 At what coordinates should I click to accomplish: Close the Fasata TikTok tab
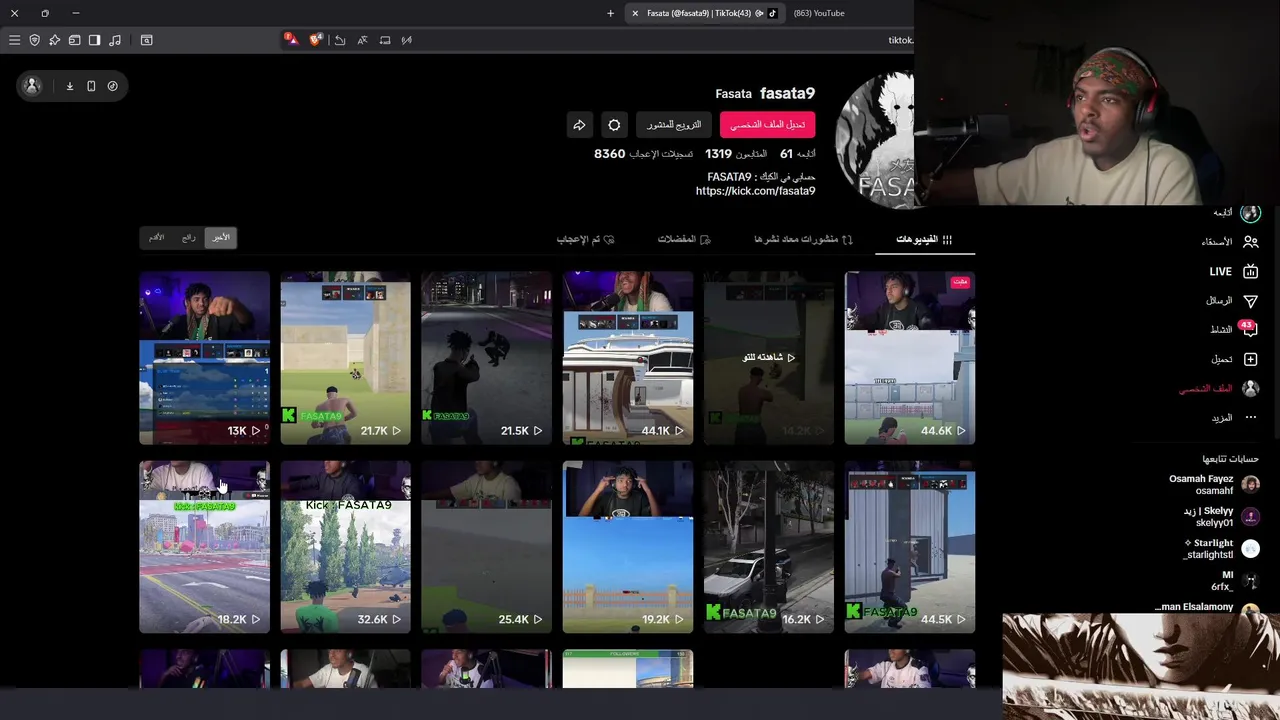pyautogui.click(x=634, y=13)
